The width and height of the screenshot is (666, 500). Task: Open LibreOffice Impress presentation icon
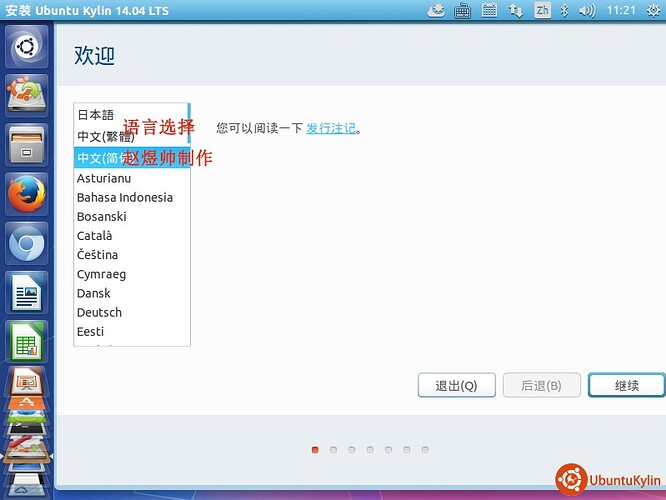coord(26,381)
